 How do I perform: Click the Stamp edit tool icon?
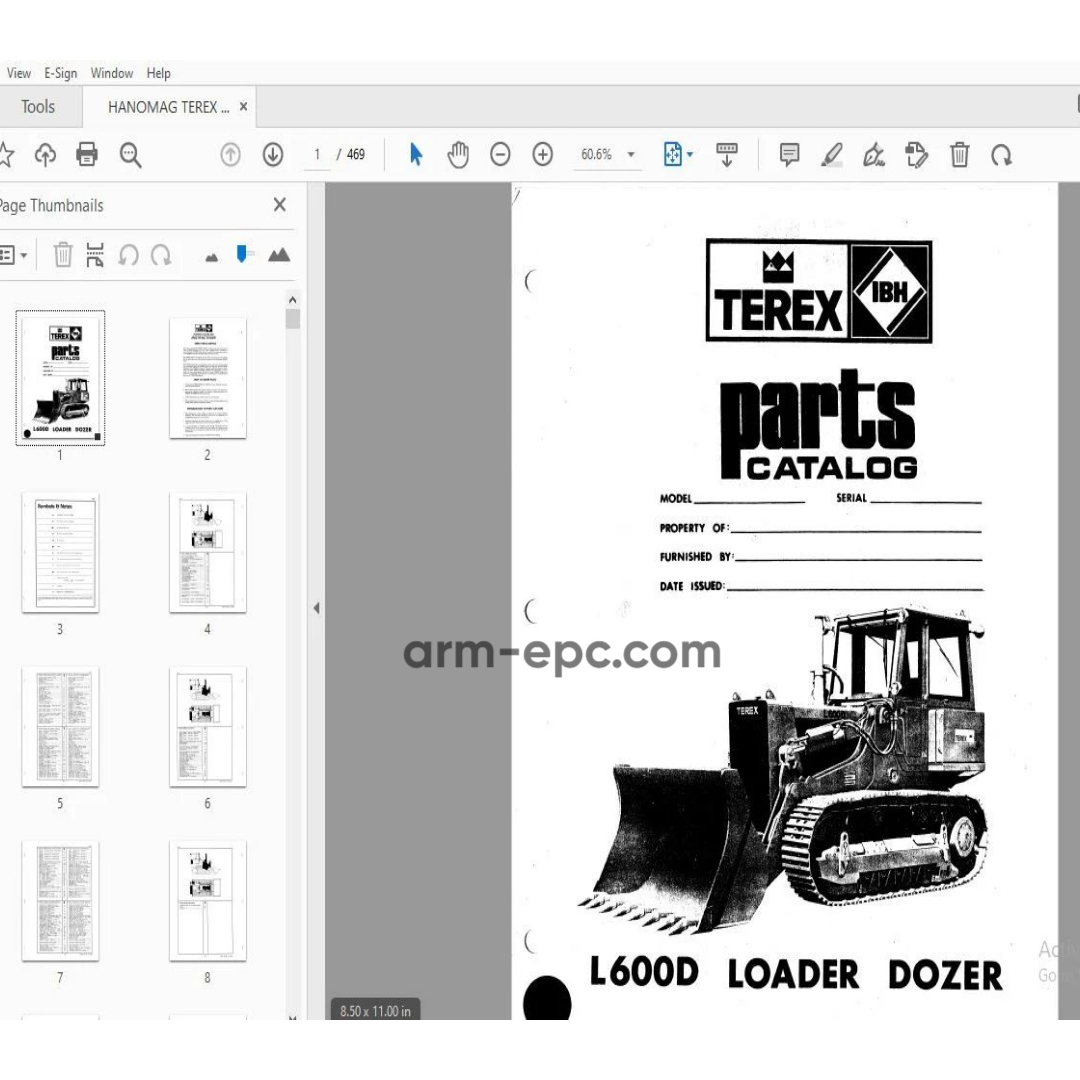pyautogui.click(x=917, y=154)
